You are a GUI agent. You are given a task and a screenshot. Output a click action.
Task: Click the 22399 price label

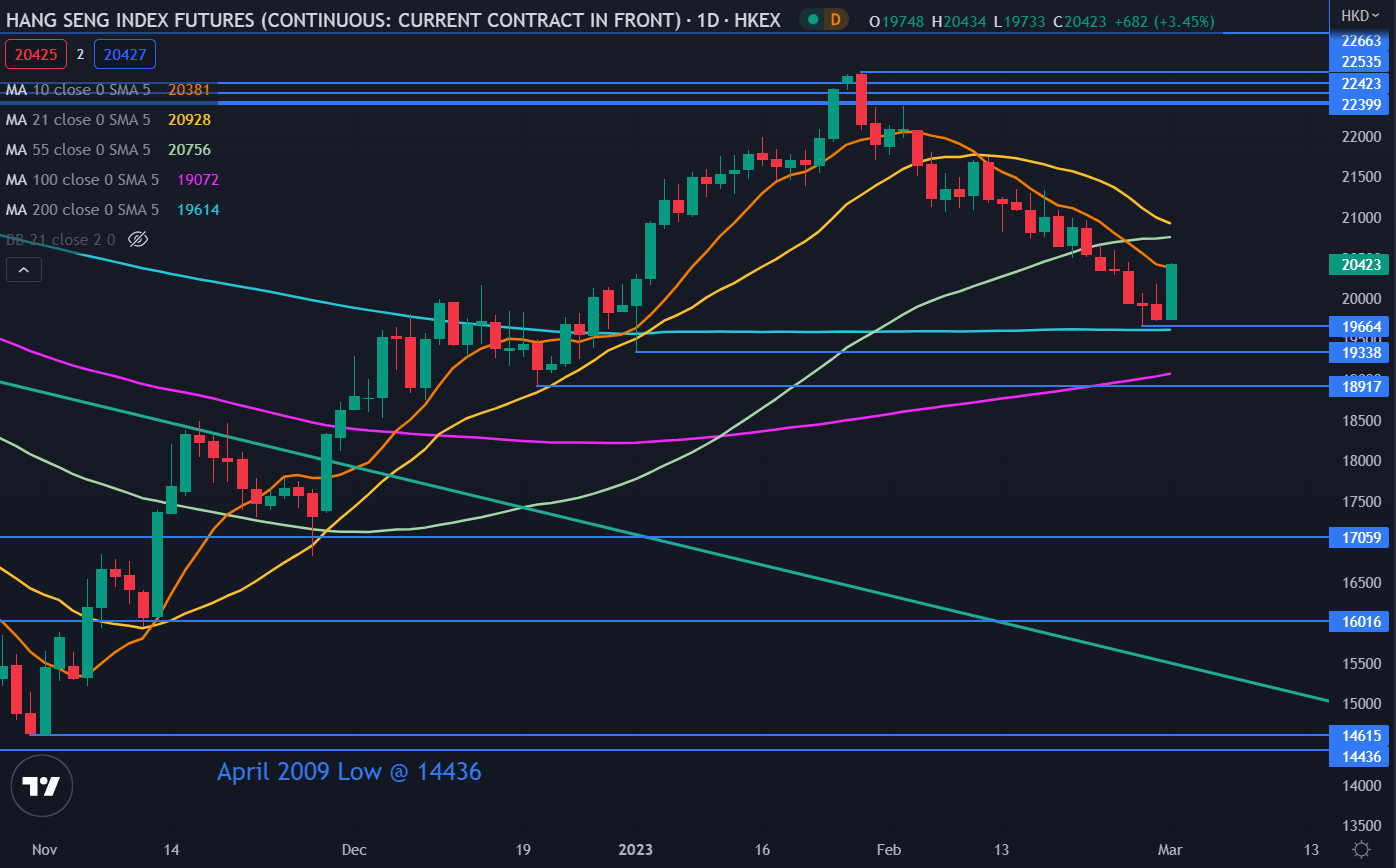(x=1361, y=105)
